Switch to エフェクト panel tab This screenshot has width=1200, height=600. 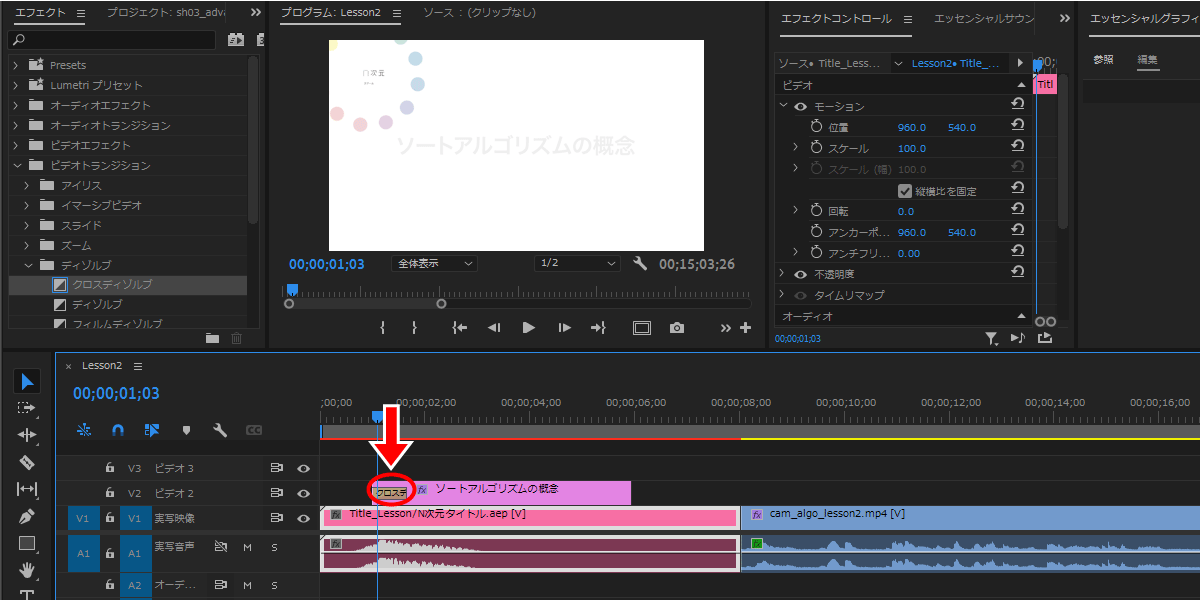[41, 13]
